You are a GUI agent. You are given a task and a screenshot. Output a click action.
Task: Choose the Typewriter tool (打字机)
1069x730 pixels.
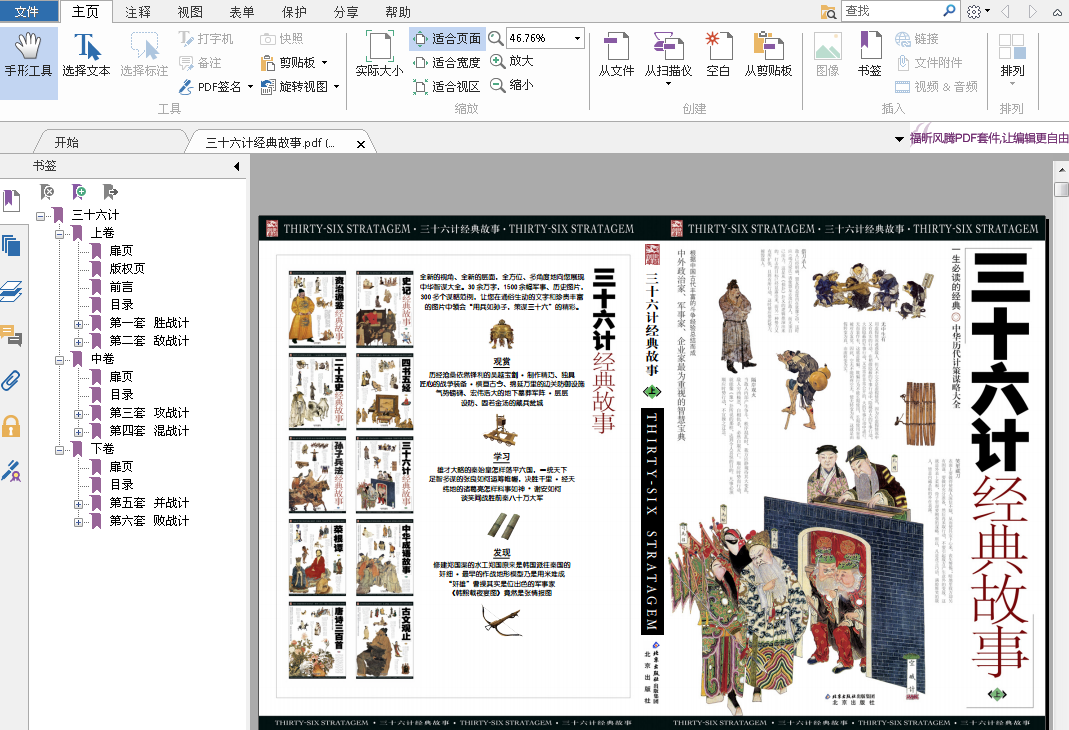[206, 39]
